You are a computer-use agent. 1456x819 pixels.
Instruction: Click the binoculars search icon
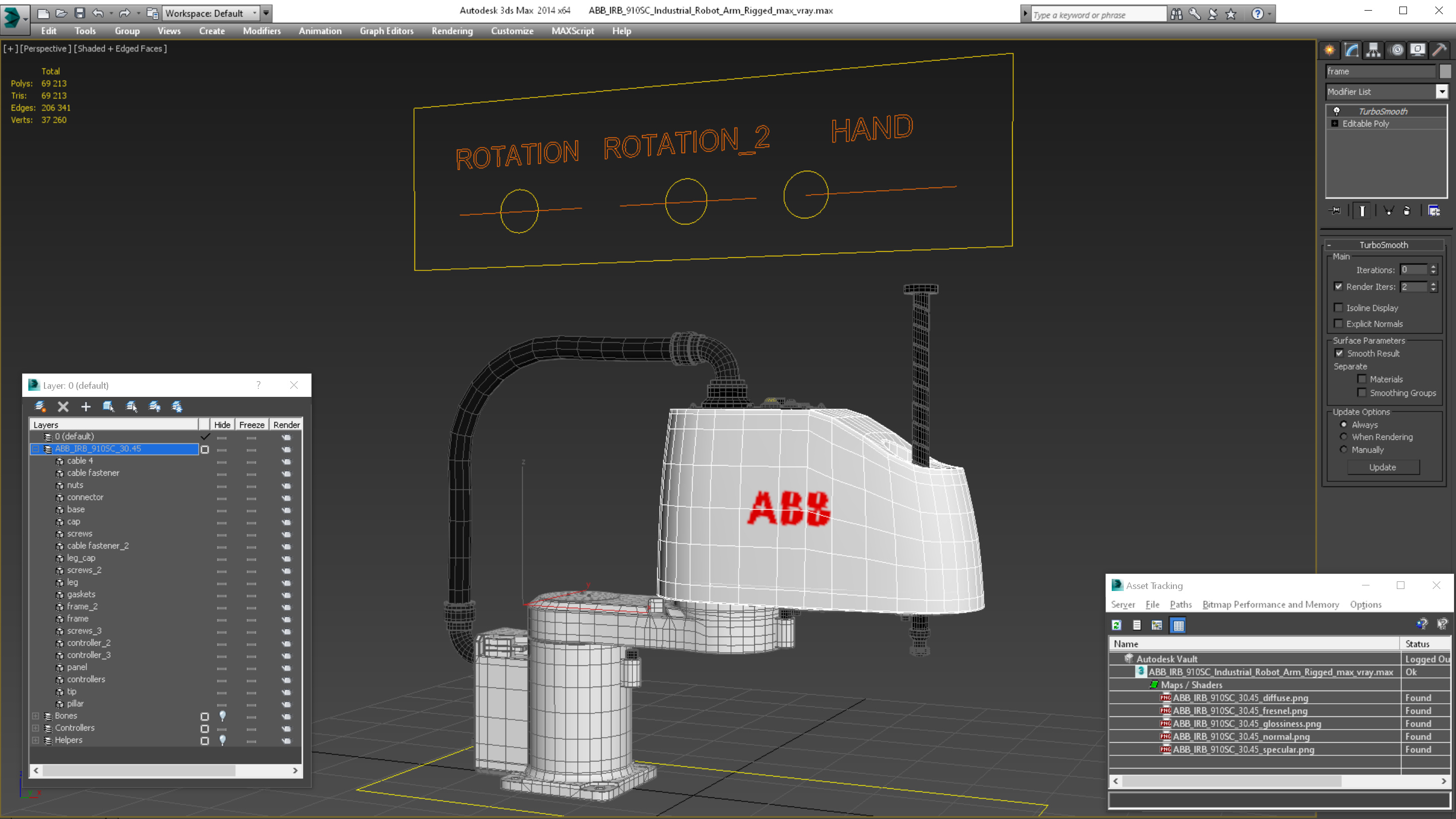pyautogui.click(x=1176, y=14)
